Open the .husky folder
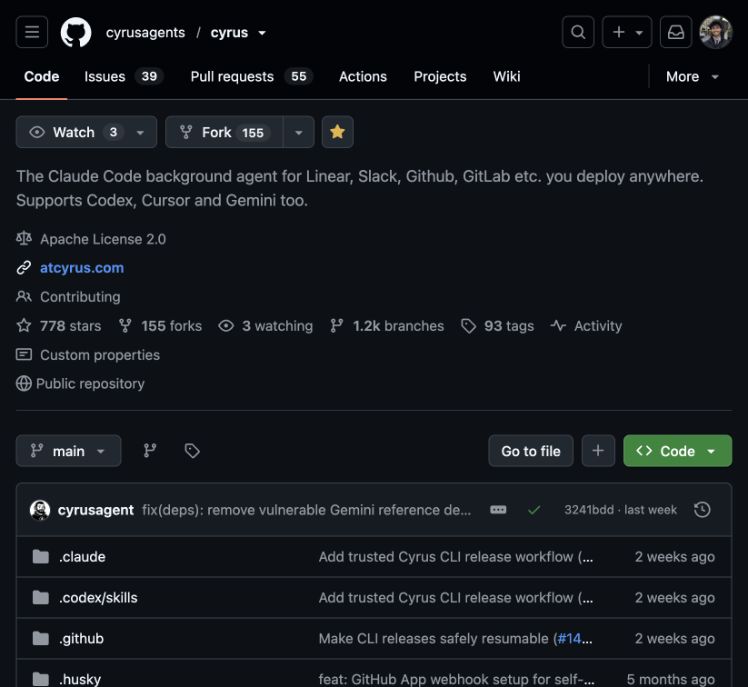Viewport: 748px width, 687px height. pos(80,679)
